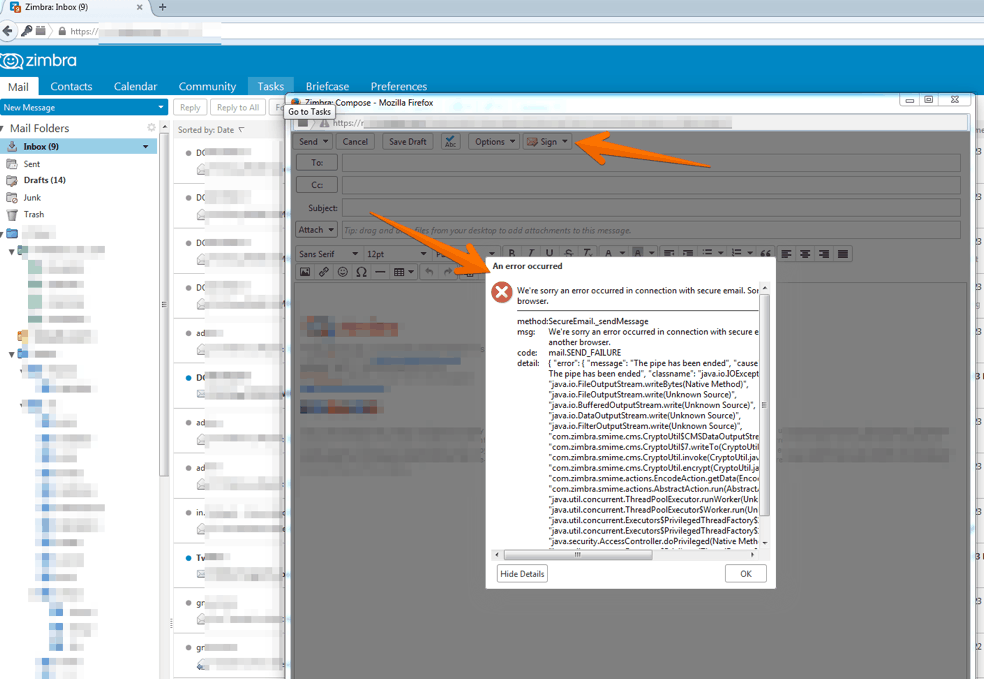Apply bold formatting in compose toolbar
Viewport: 984px width, 679px height.
click(x=512, y=253)
